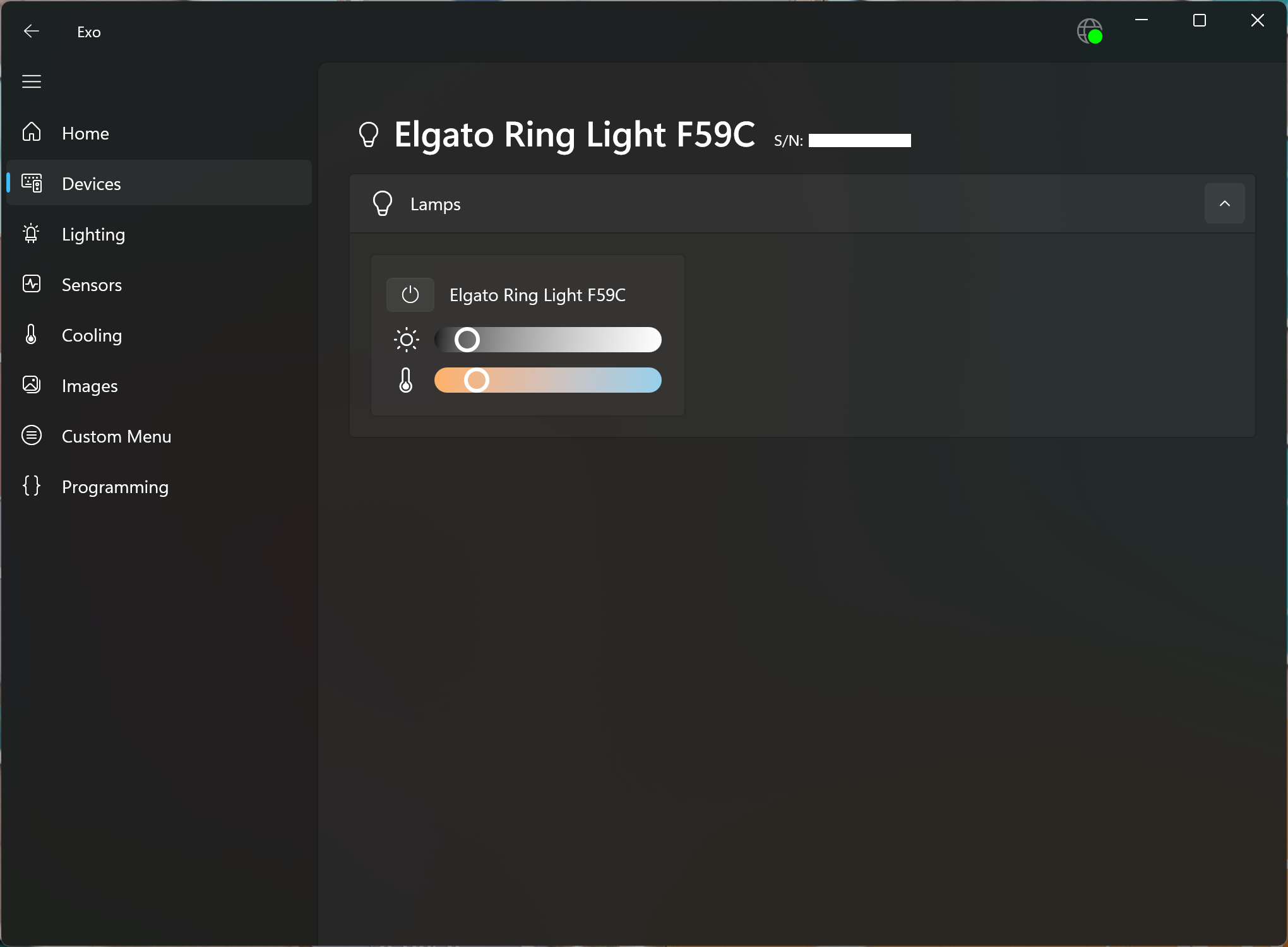Click the connection status globe icon
The image size is (1288, 947).
[x=1090, y=31]
